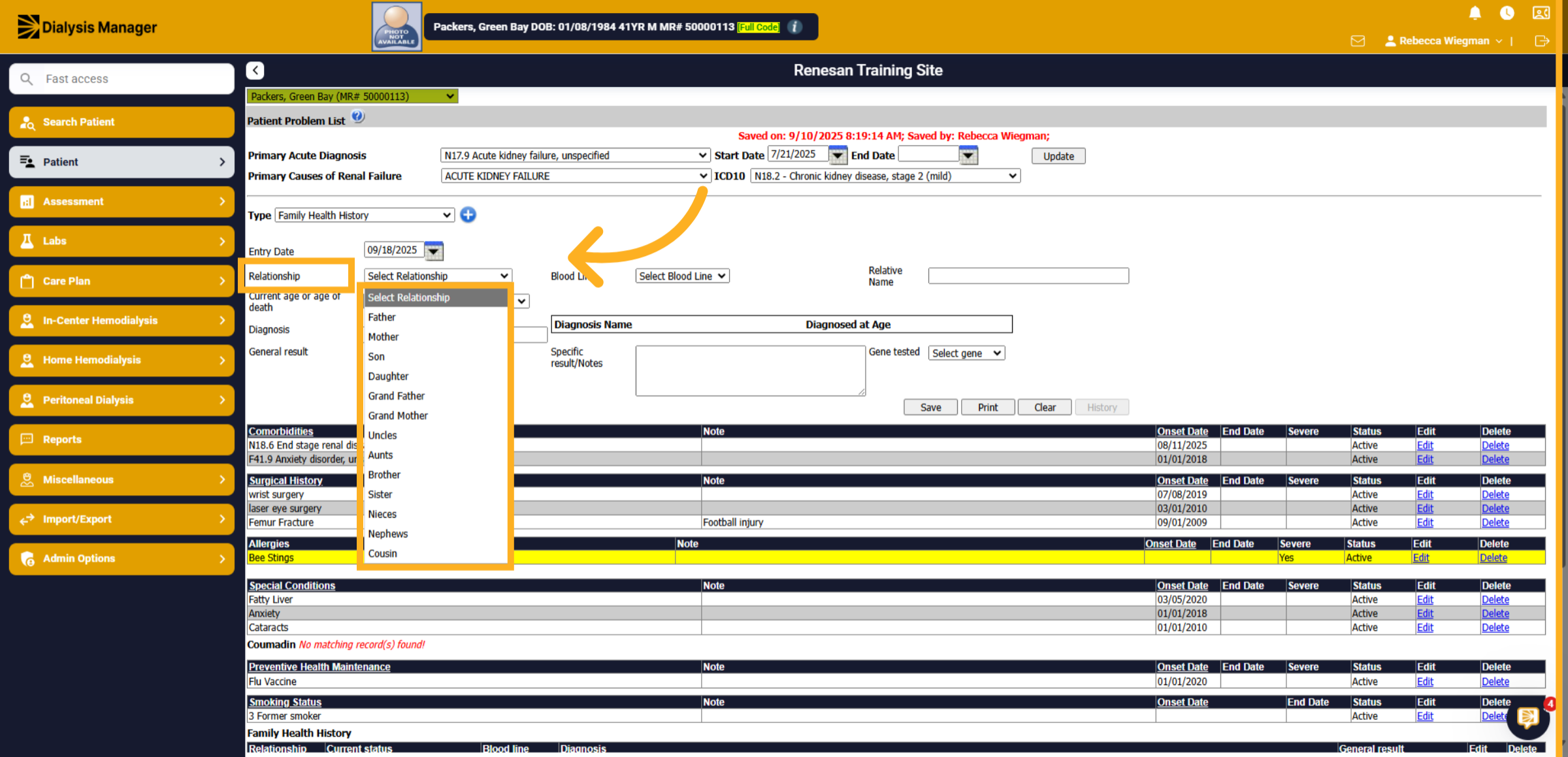Open the Entry Date calendar picker

coord(434,251)
